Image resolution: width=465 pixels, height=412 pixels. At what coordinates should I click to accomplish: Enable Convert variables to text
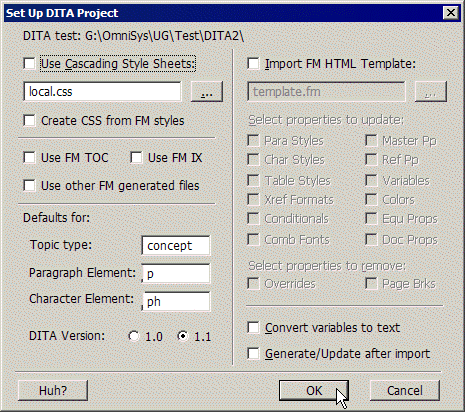[x=253, y=327]
